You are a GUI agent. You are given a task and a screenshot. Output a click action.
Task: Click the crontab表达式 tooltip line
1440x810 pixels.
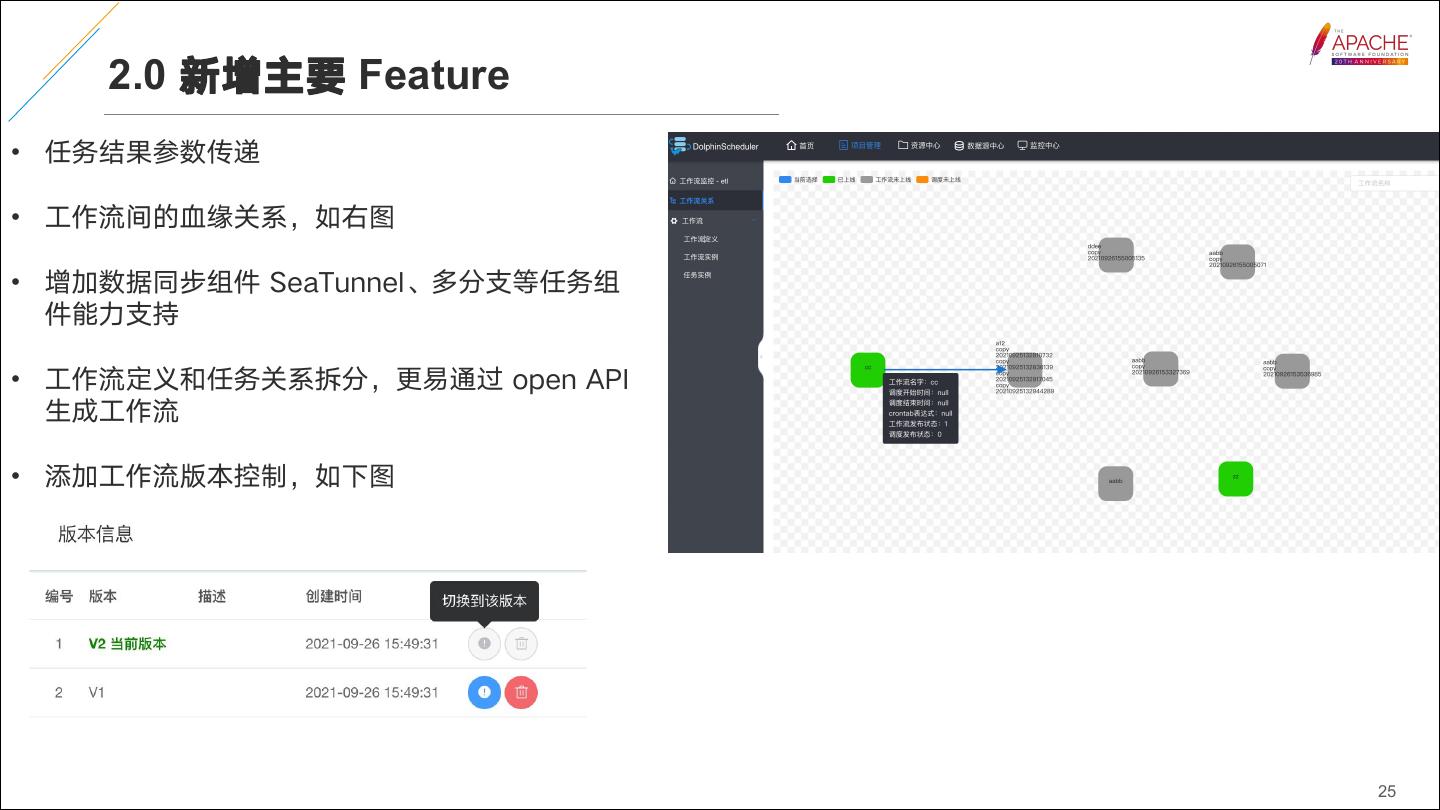(x=921, y=413)
